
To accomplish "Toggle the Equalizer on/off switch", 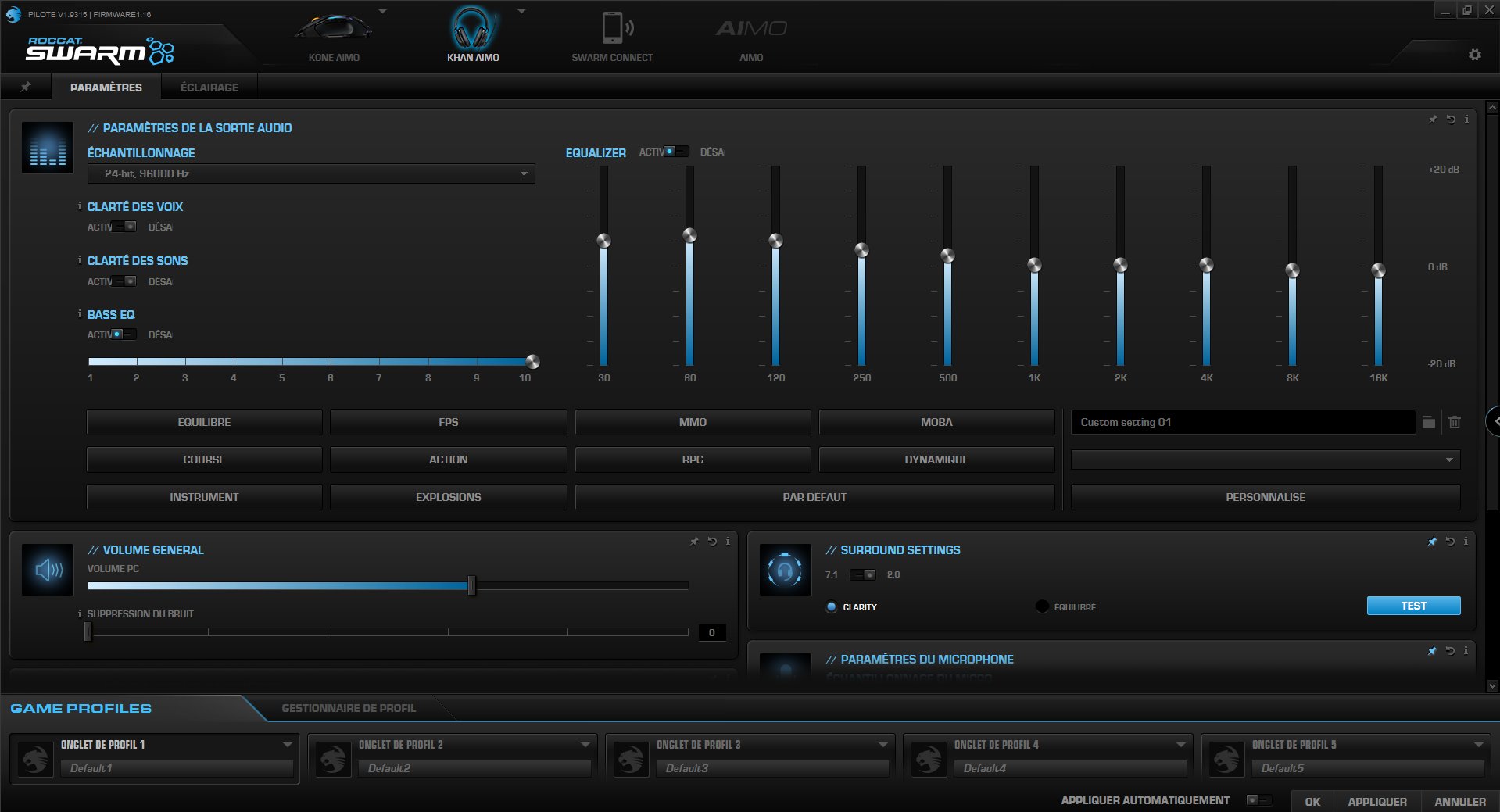I will coord(676,152).
